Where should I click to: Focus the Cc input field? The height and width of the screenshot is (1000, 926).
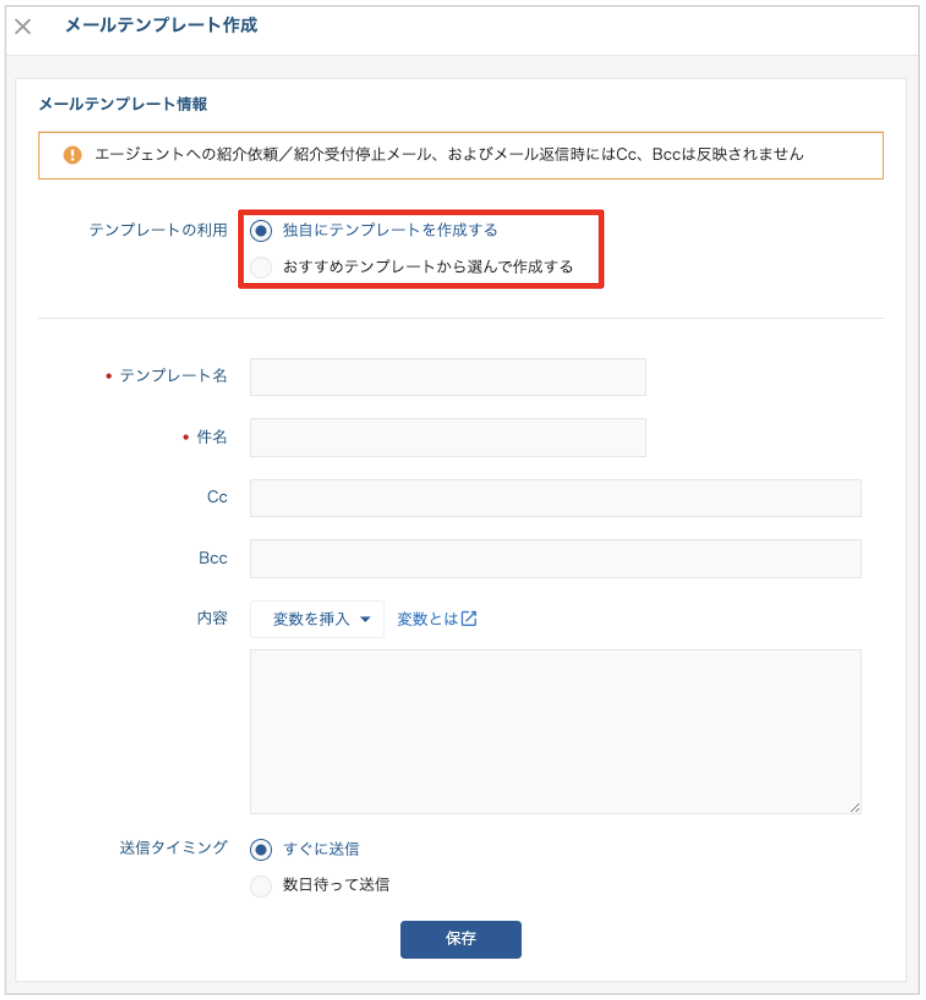click(x=555, y=498)
